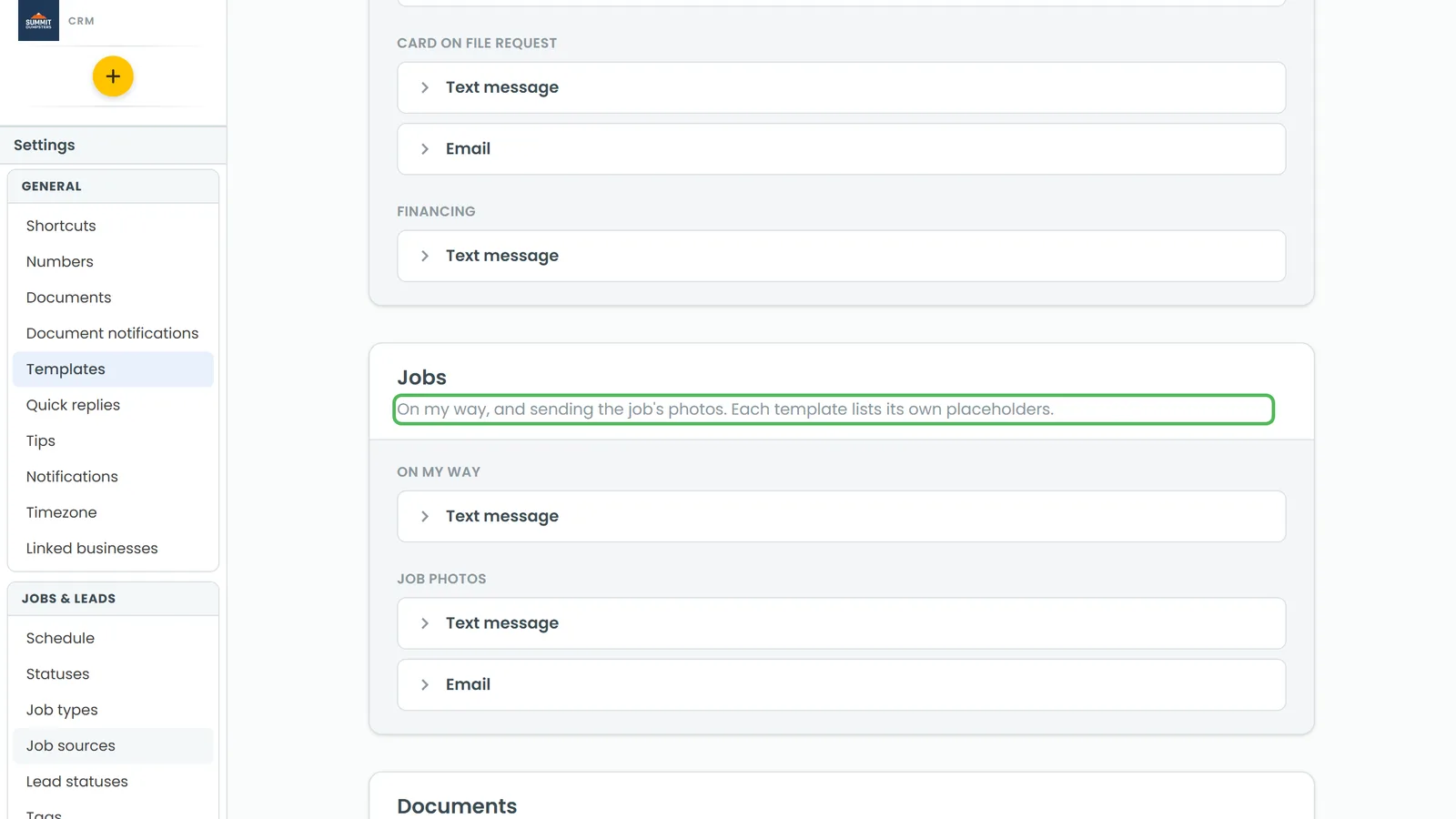The height and width of the screenshot is (819, 1456).
Task: Click the FINANCING label
Action: (x=436, y=211)
